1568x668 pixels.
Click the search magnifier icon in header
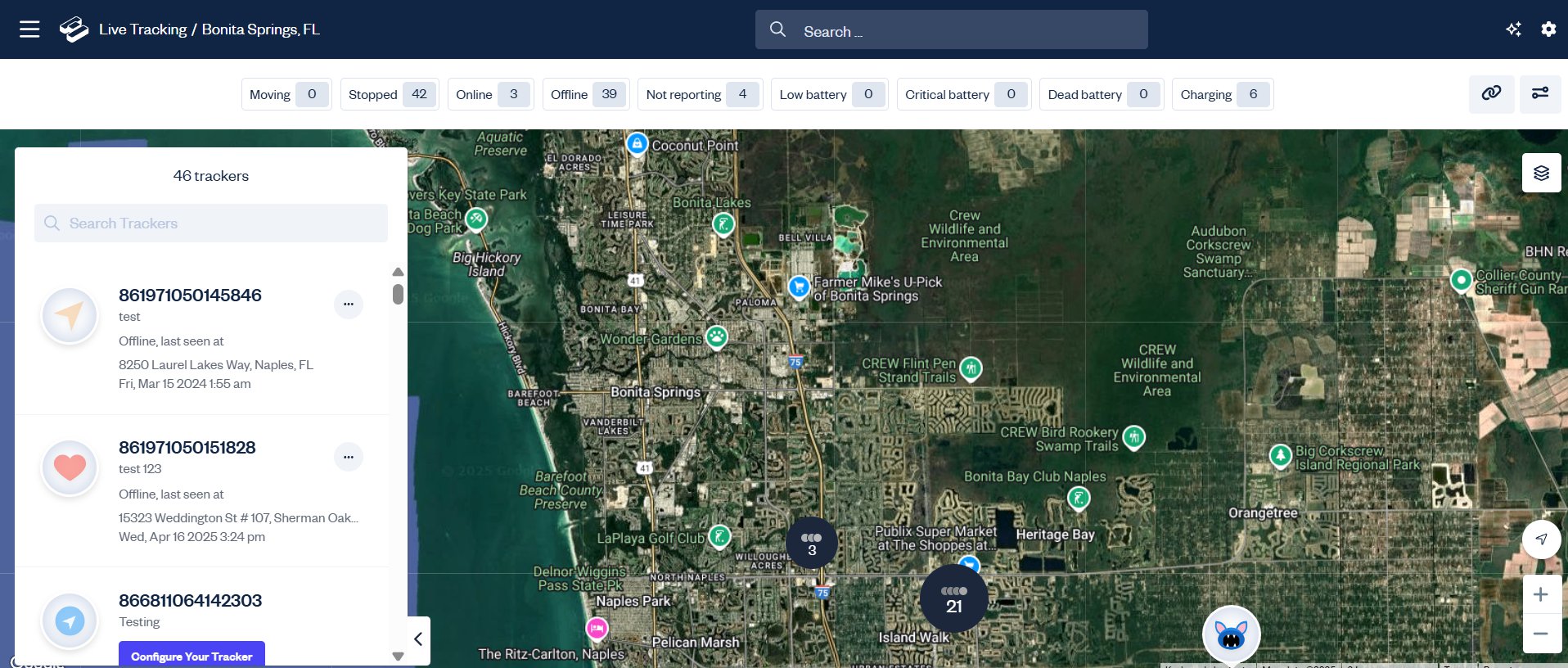(x=777, y=29)
